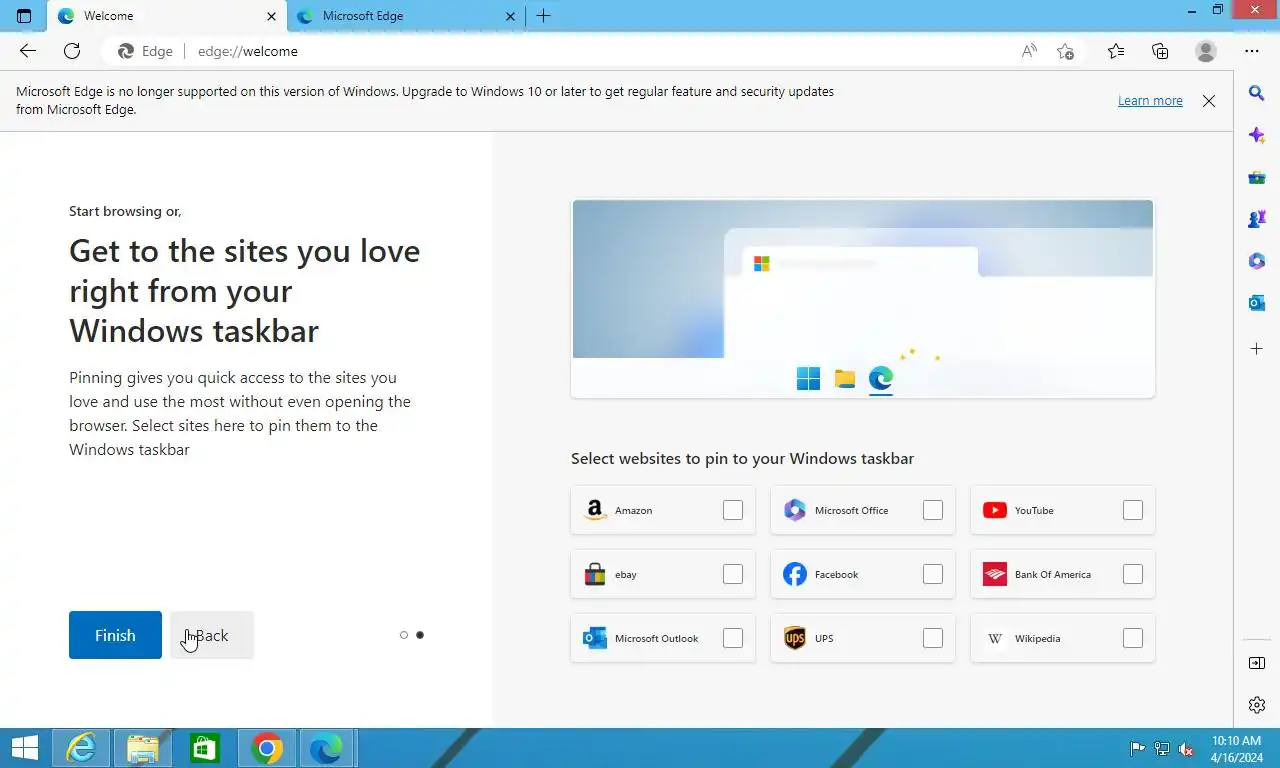Launch Google Chrome from taskbar
This screenshot has height=768, width=1280.
pyautogui.click(x=267, y=748)
